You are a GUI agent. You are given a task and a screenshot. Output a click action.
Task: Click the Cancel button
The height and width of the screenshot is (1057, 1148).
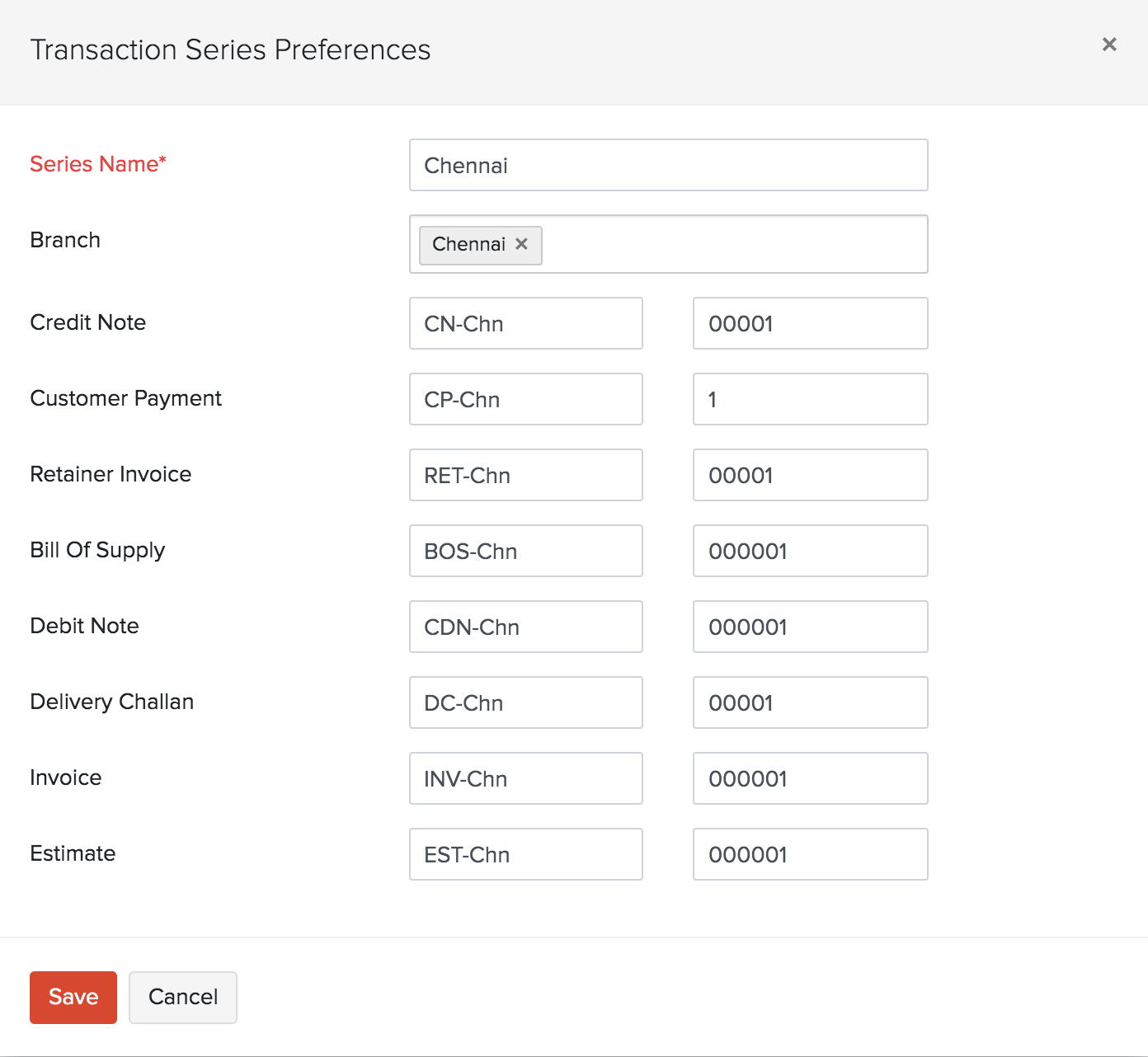[x=182, y=997]
